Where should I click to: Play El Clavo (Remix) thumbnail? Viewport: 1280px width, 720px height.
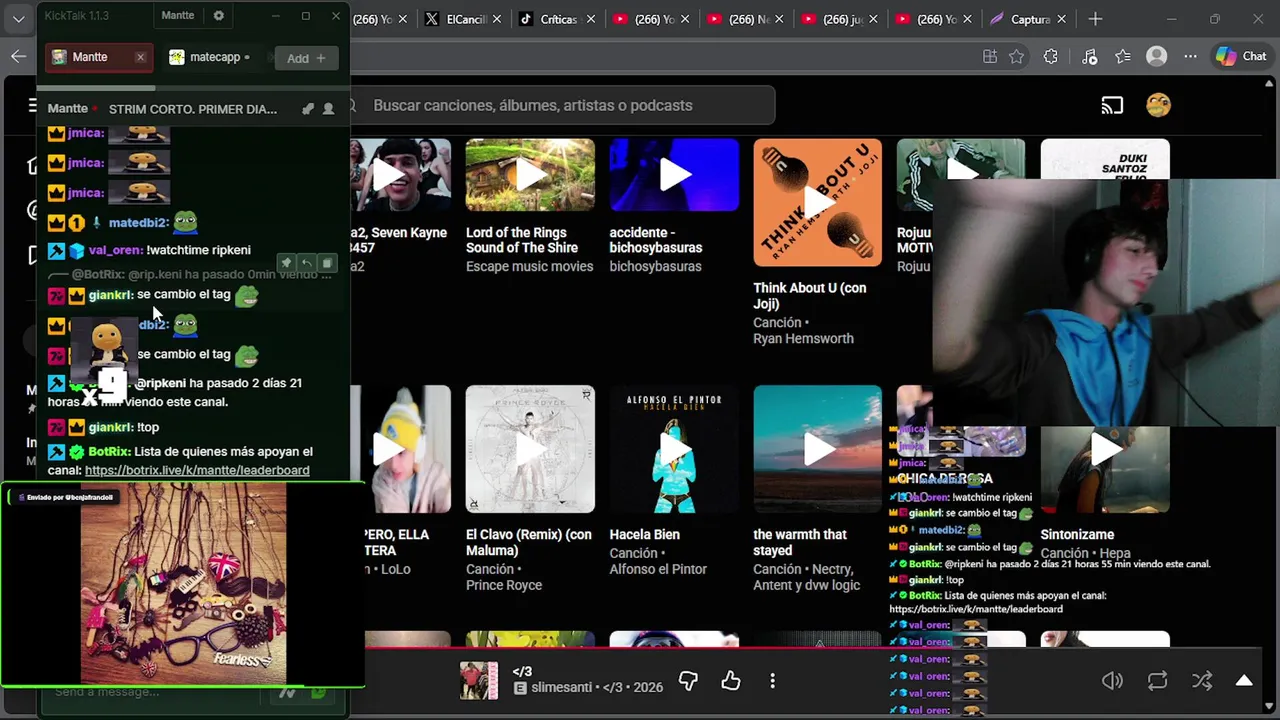tap(530, 449)
